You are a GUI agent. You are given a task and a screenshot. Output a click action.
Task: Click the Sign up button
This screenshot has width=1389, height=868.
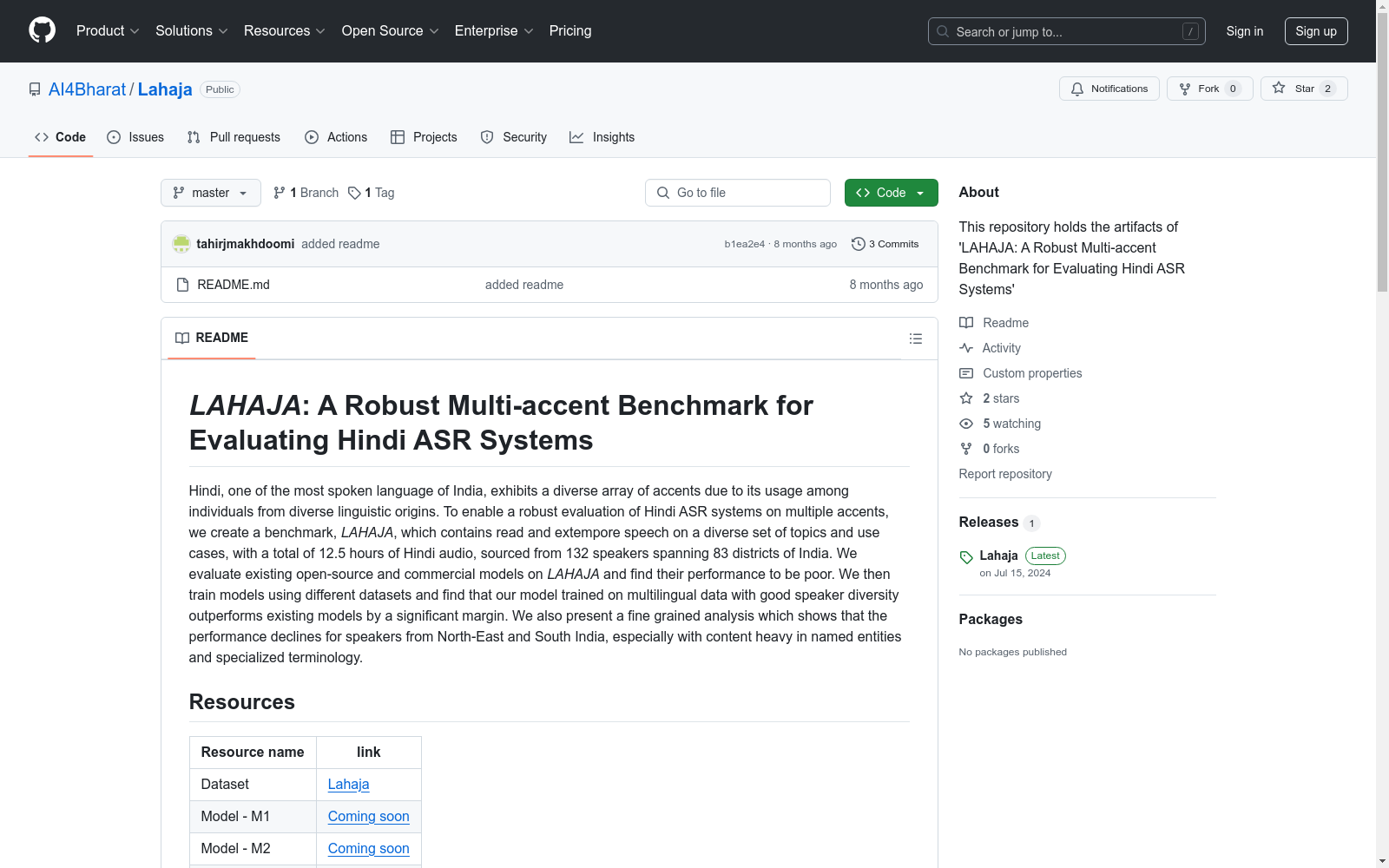[x=1316, y=31]
